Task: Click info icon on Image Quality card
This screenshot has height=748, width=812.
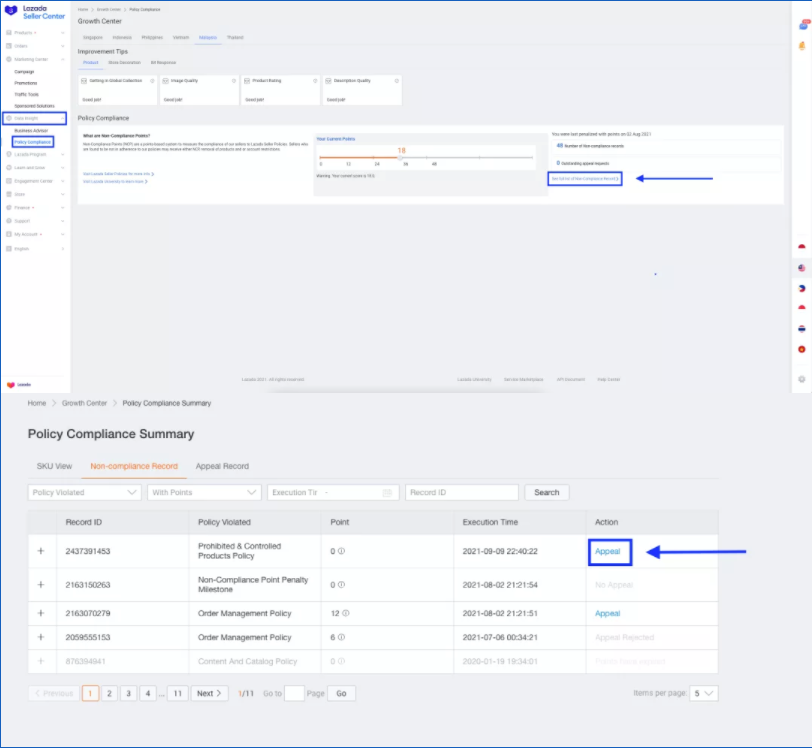Action: [x=234, y=81]
